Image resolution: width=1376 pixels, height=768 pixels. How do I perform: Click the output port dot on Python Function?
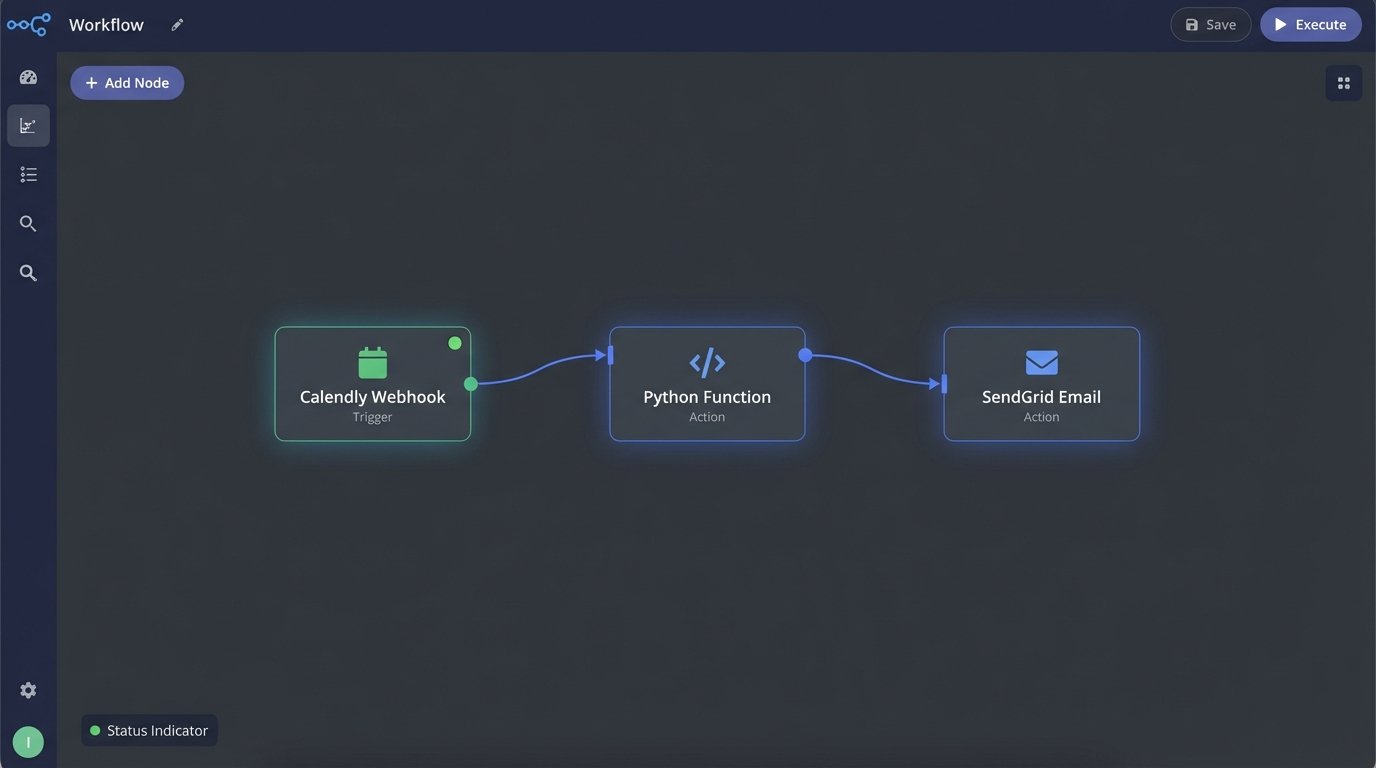pyautogui.click(x=804, y=355)
